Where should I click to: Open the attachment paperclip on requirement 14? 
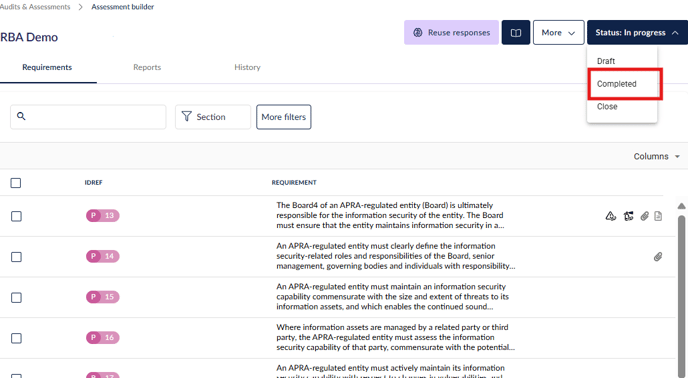pyautogui.click(x=658, y=257)
